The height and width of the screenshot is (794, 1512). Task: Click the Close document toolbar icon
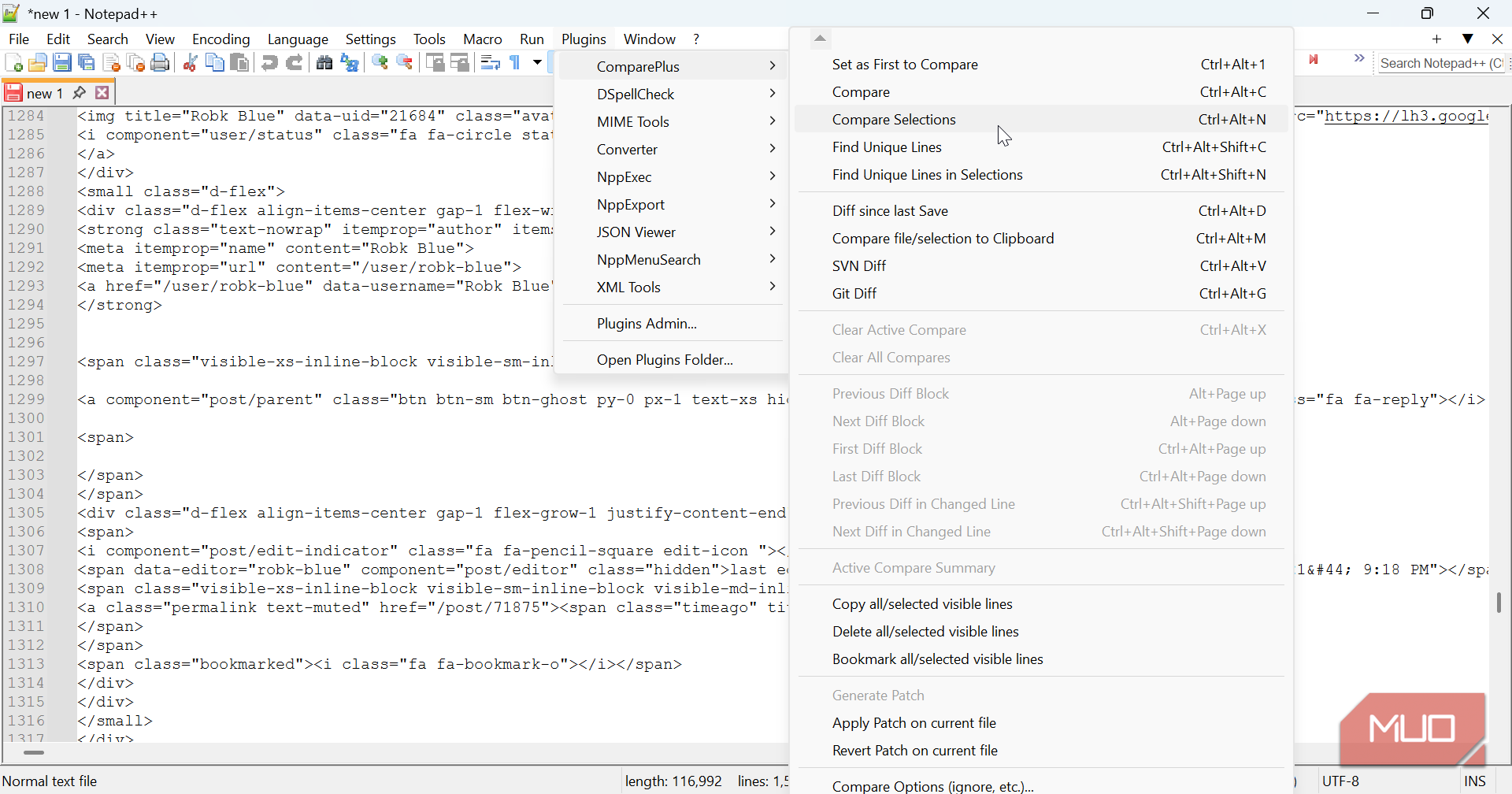pyautogui.click(x=112, y=63)
